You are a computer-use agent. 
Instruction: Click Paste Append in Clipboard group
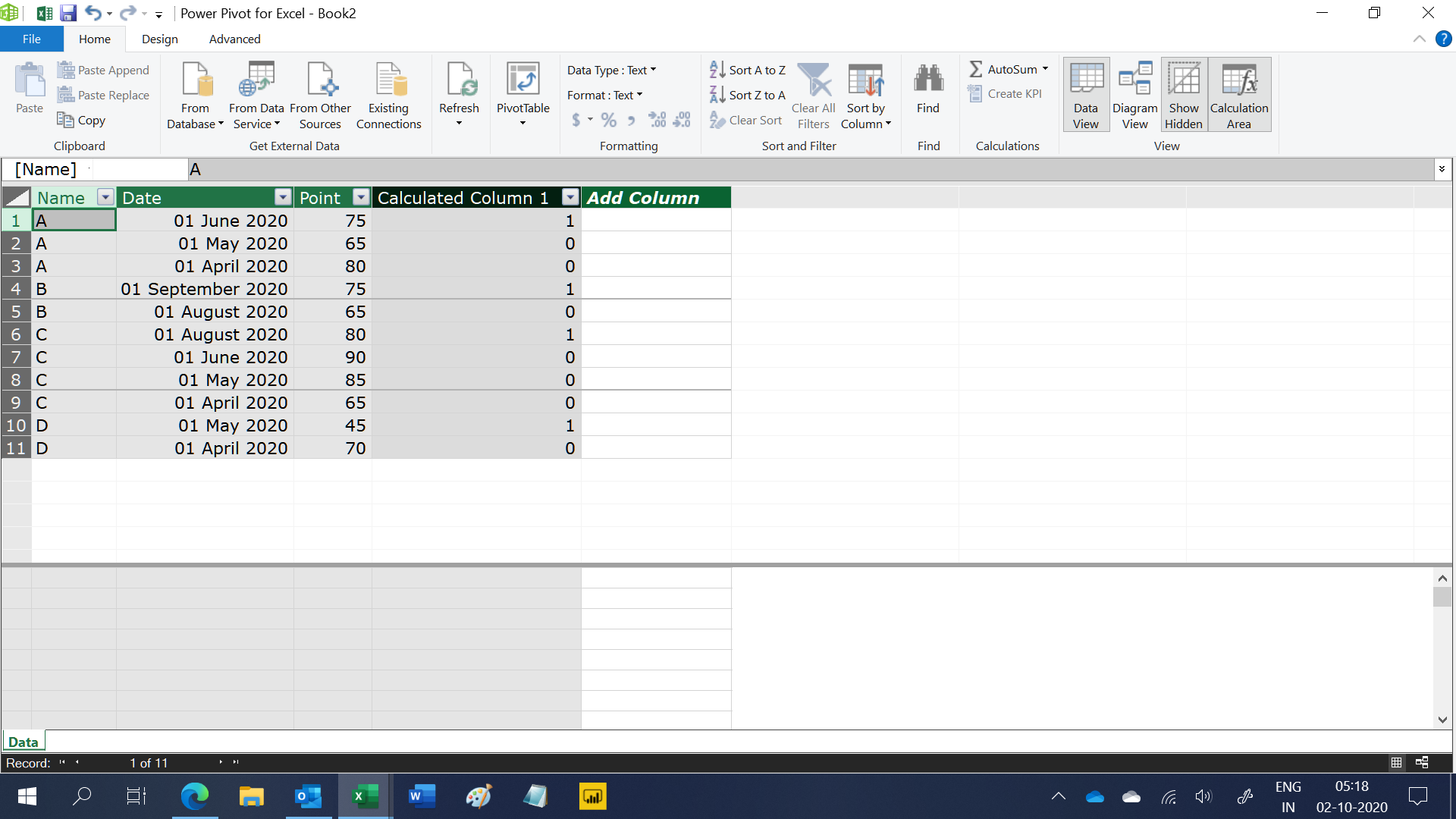[x=103, y=70]
